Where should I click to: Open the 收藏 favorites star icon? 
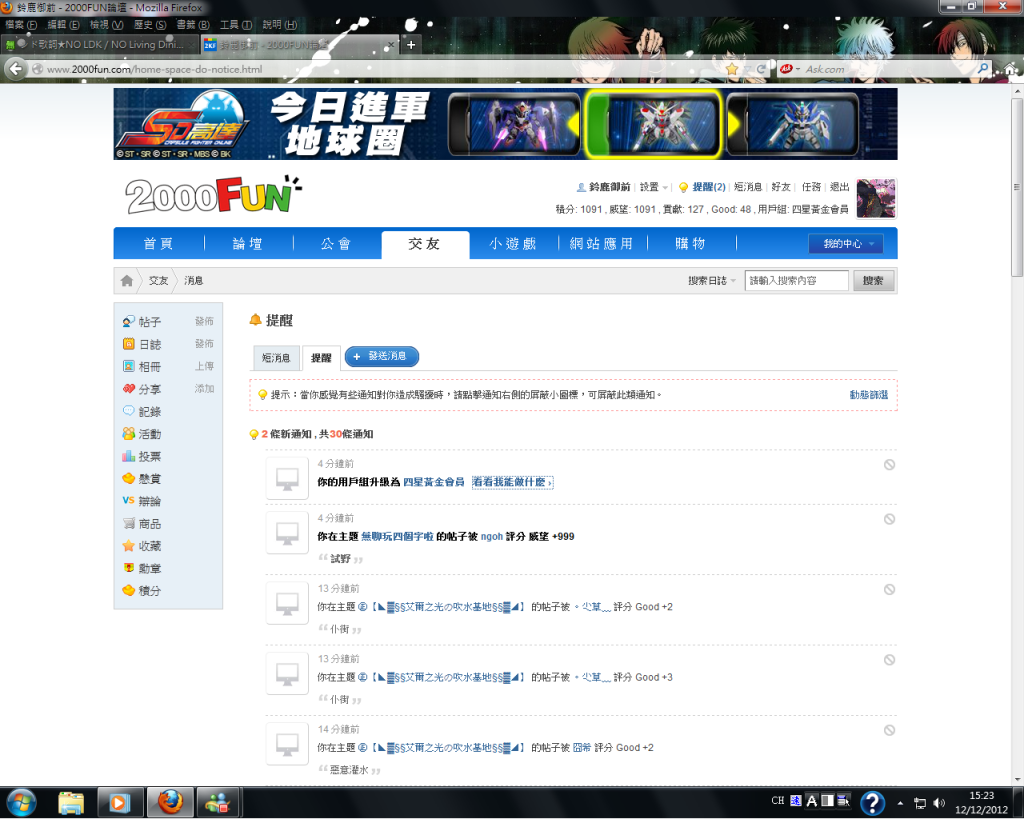[x=128, y=546]
